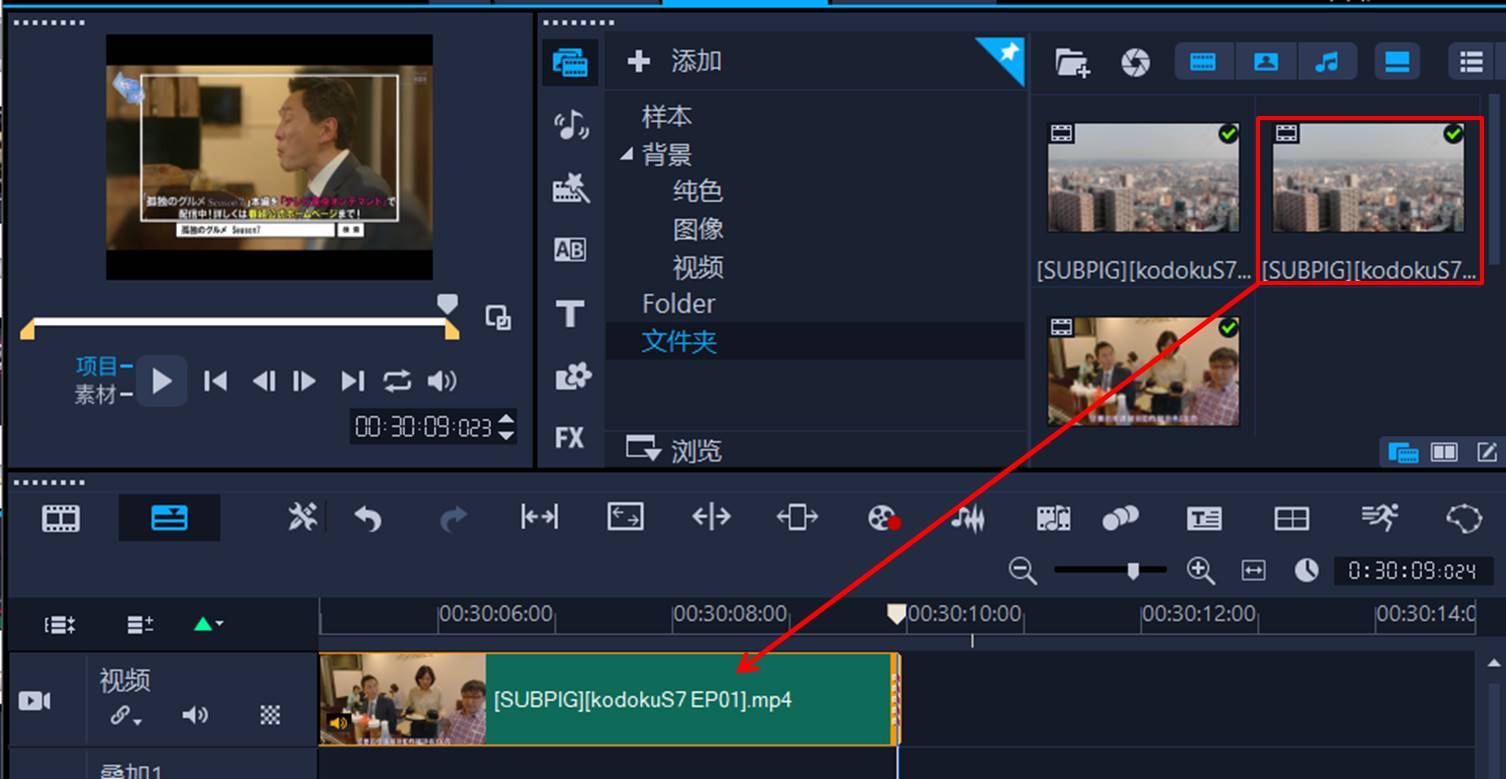Step to the next frame

click(304, 381)
